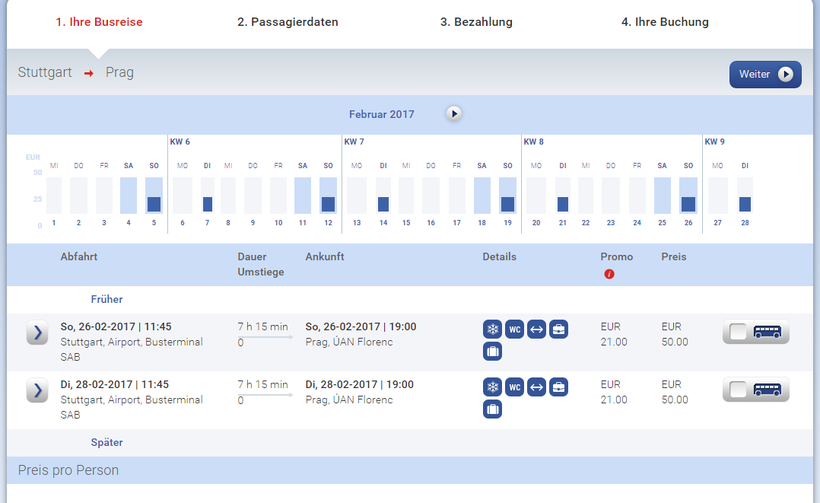Select the bus checkbox for So, 26-02-2017 departure
Image resolution: width=820 pixels, height=503 pixels.
740,332
